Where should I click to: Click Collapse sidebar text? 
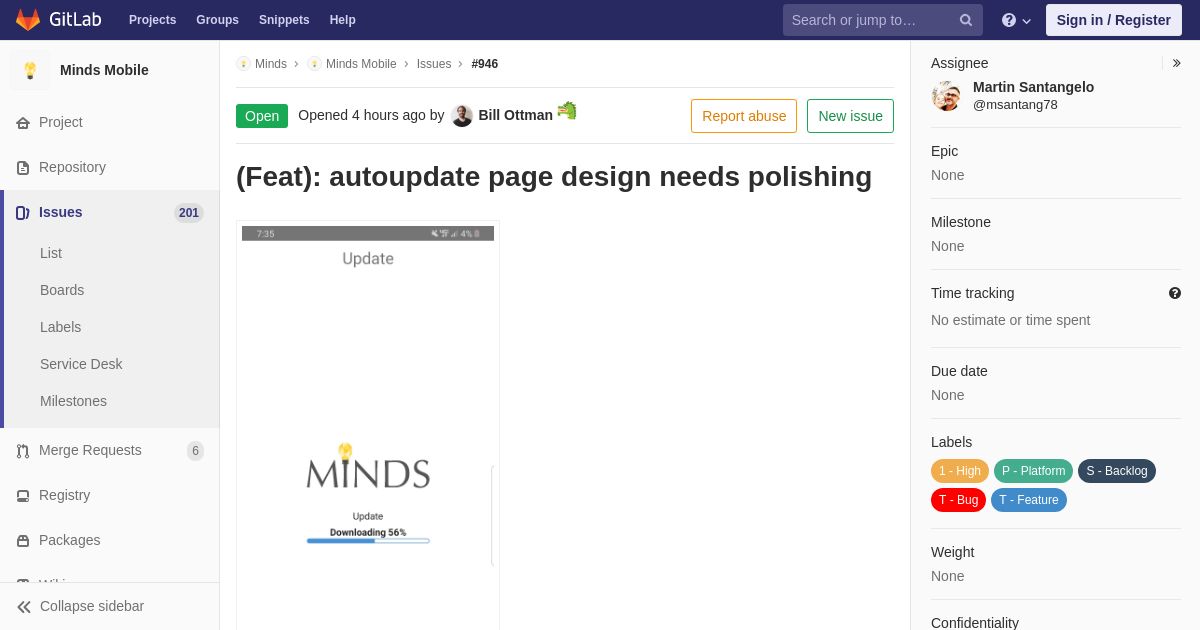[92, 606]
